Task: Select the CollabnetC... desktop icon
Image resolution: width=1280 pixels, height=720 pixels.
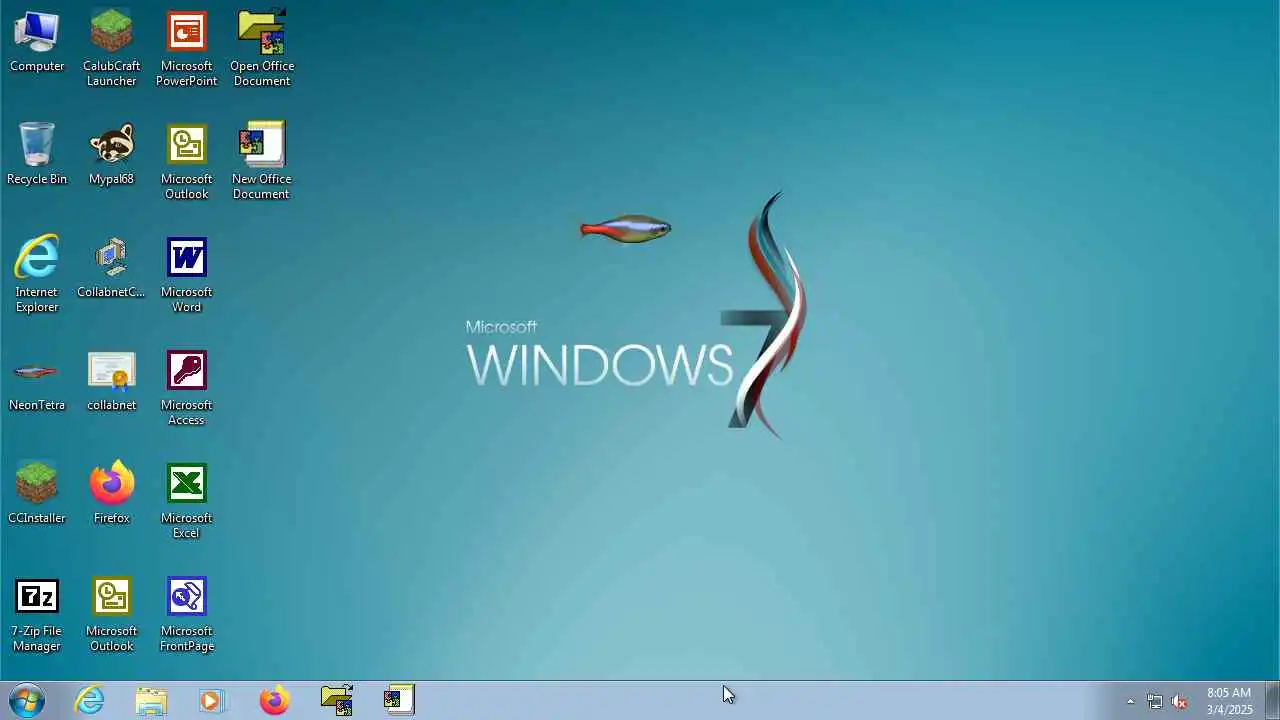Action: point(111,268)
